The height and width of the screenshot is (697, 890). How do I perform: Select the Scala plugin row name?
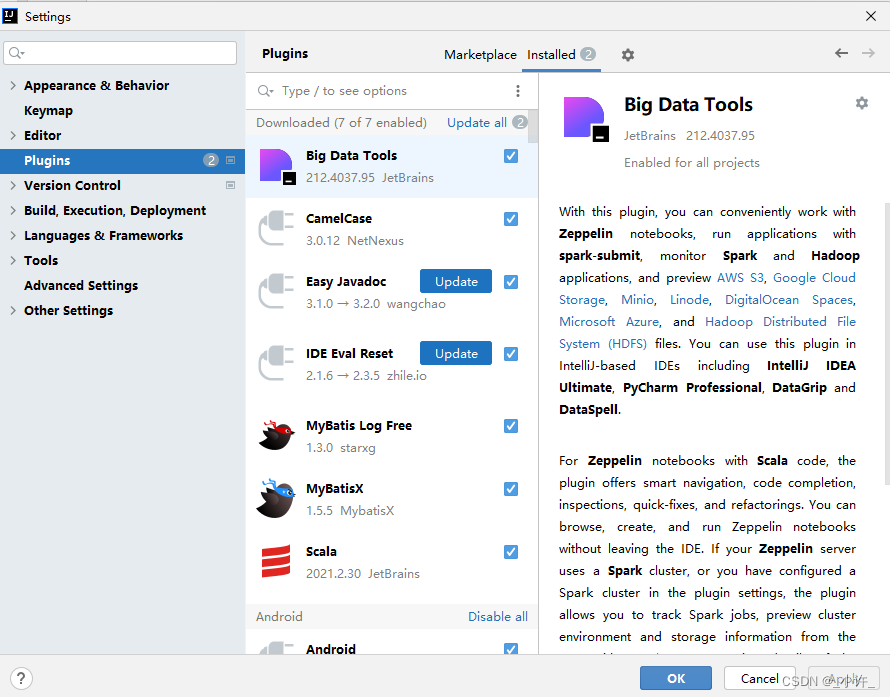click(321, 552)
